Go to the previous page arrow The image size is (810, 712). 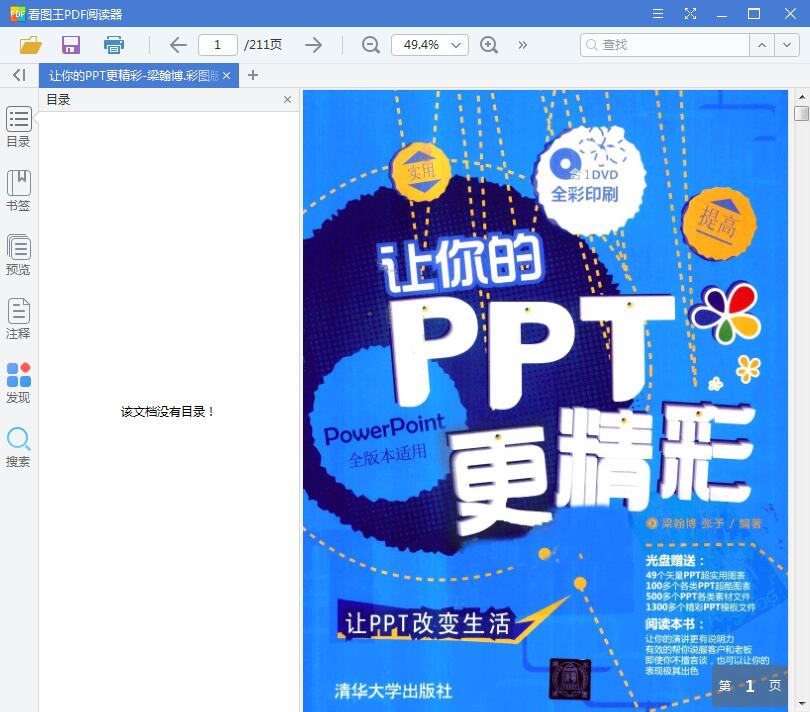(x=178, y=45)
